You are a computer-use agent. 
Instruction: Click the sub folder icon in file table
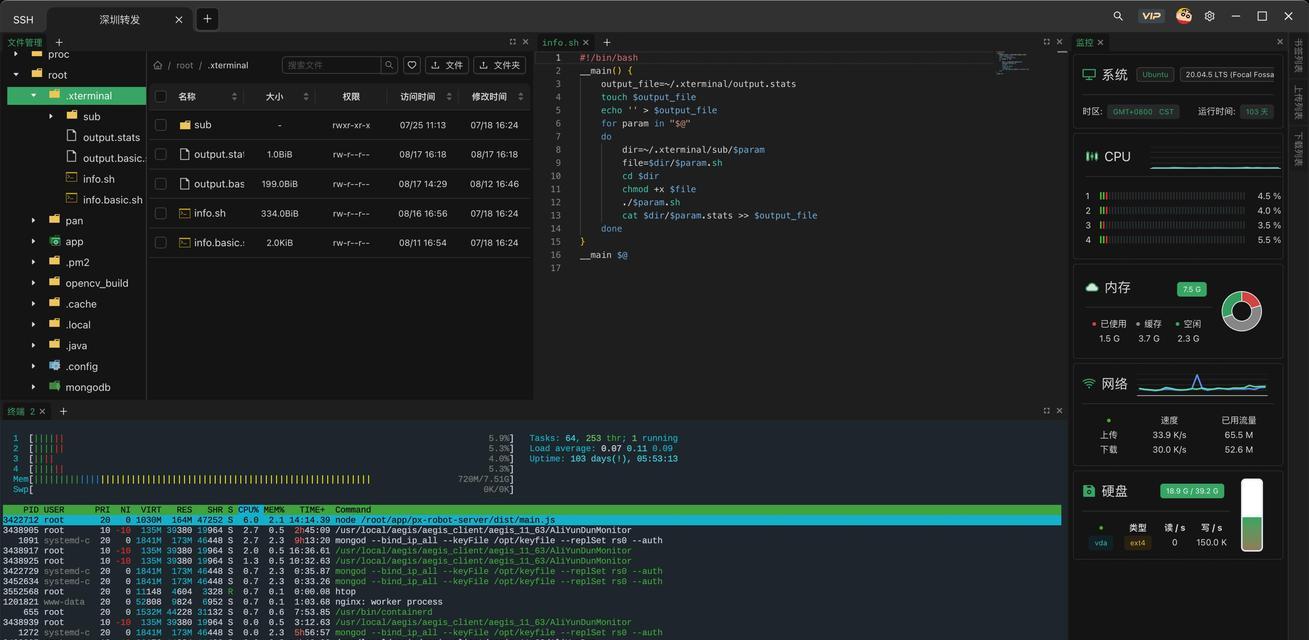point(185,125)
